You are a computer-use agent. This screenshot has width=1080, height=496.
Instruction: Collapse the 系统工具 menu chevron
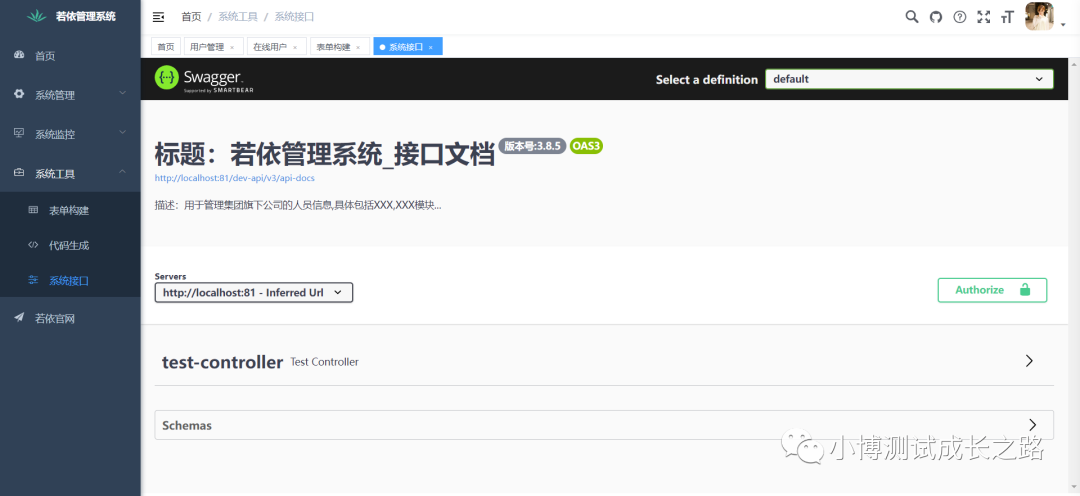122,172
